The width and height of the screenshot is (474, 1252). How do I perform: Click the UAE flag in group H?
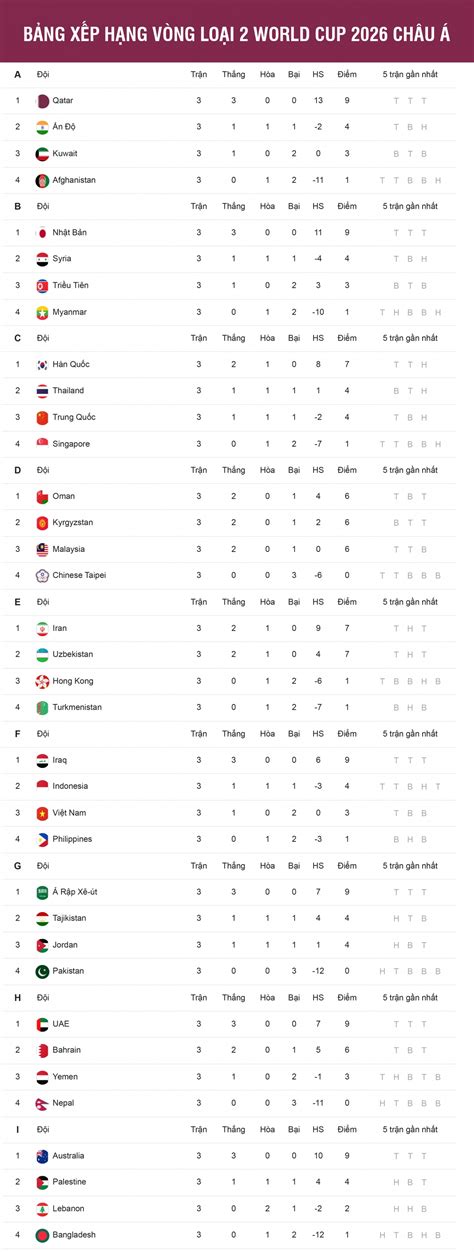[x=42, y=1024]
